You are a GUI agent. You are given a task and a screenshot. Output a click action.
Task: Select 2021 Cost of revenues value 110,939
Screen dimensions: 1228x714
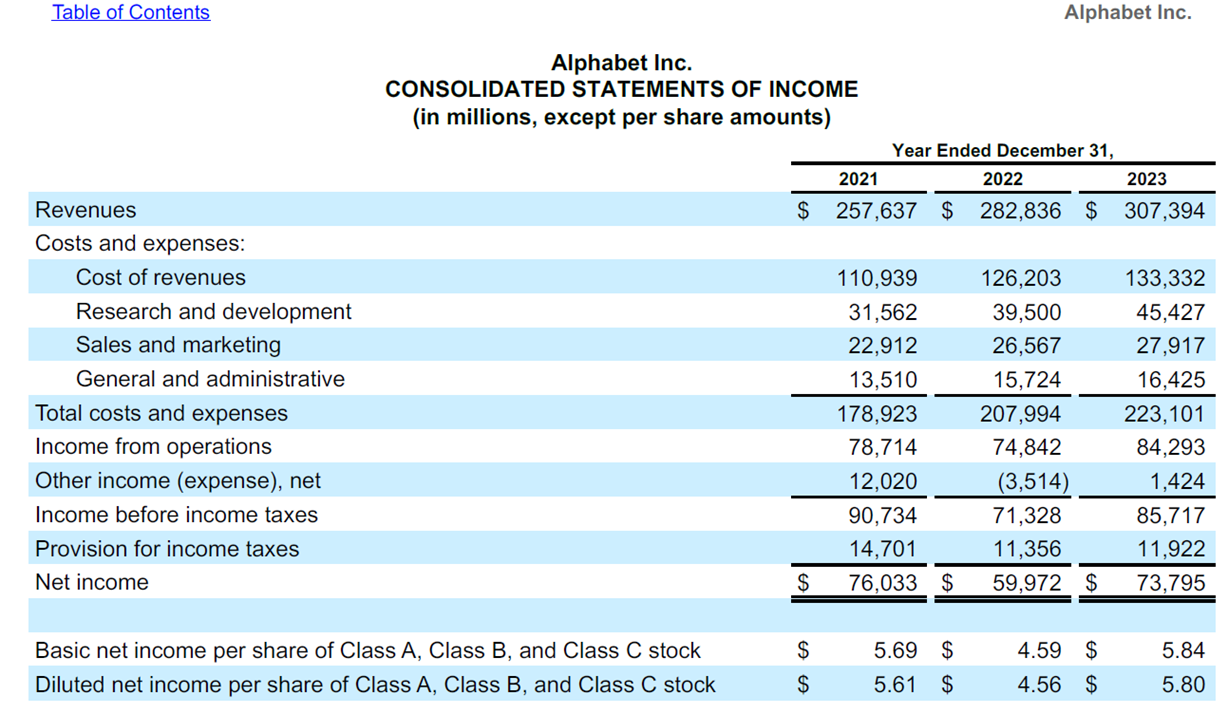(877, 279)
